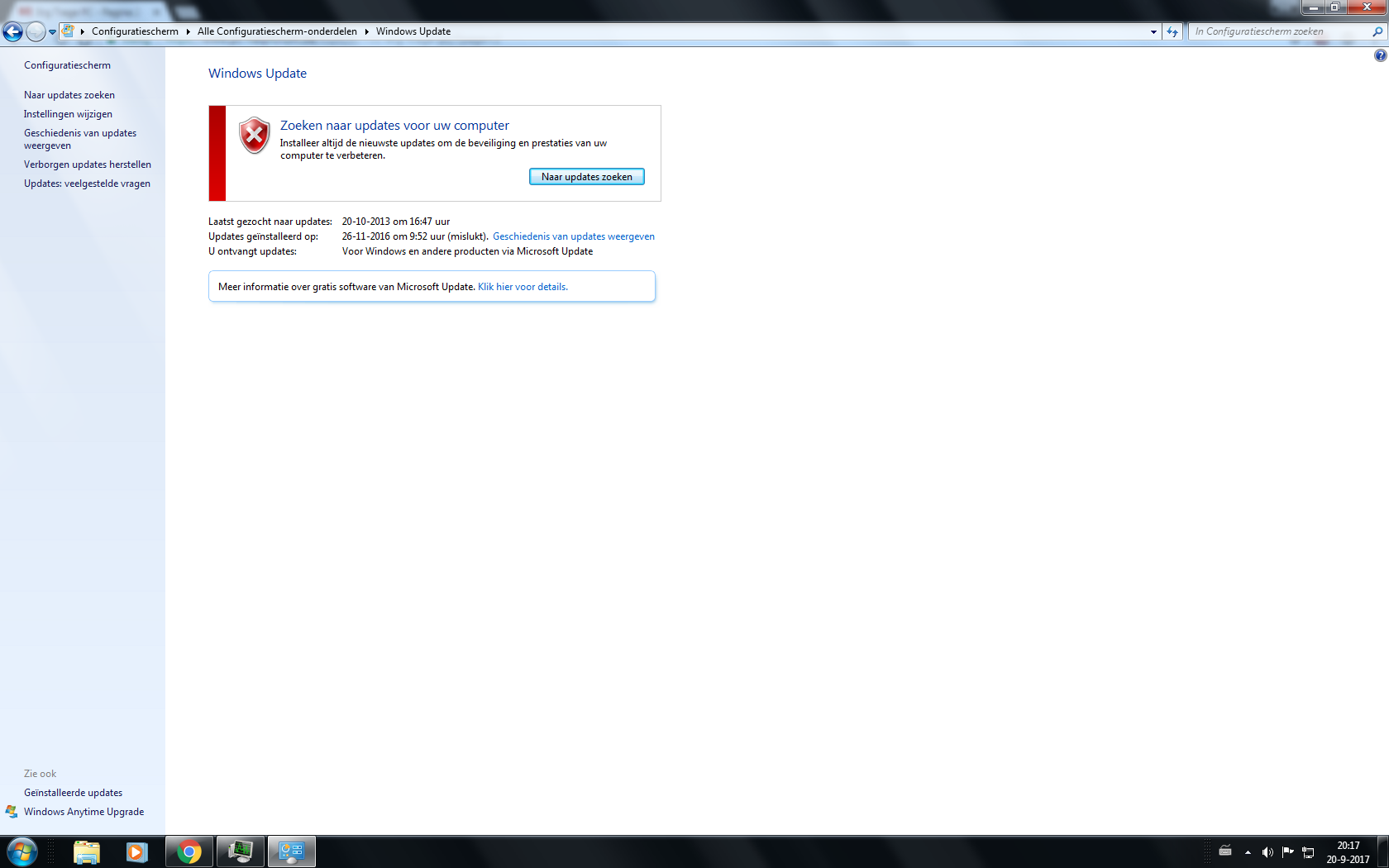
Task: Minimize the Windows Update window
Action: (x=1313, y=7)
